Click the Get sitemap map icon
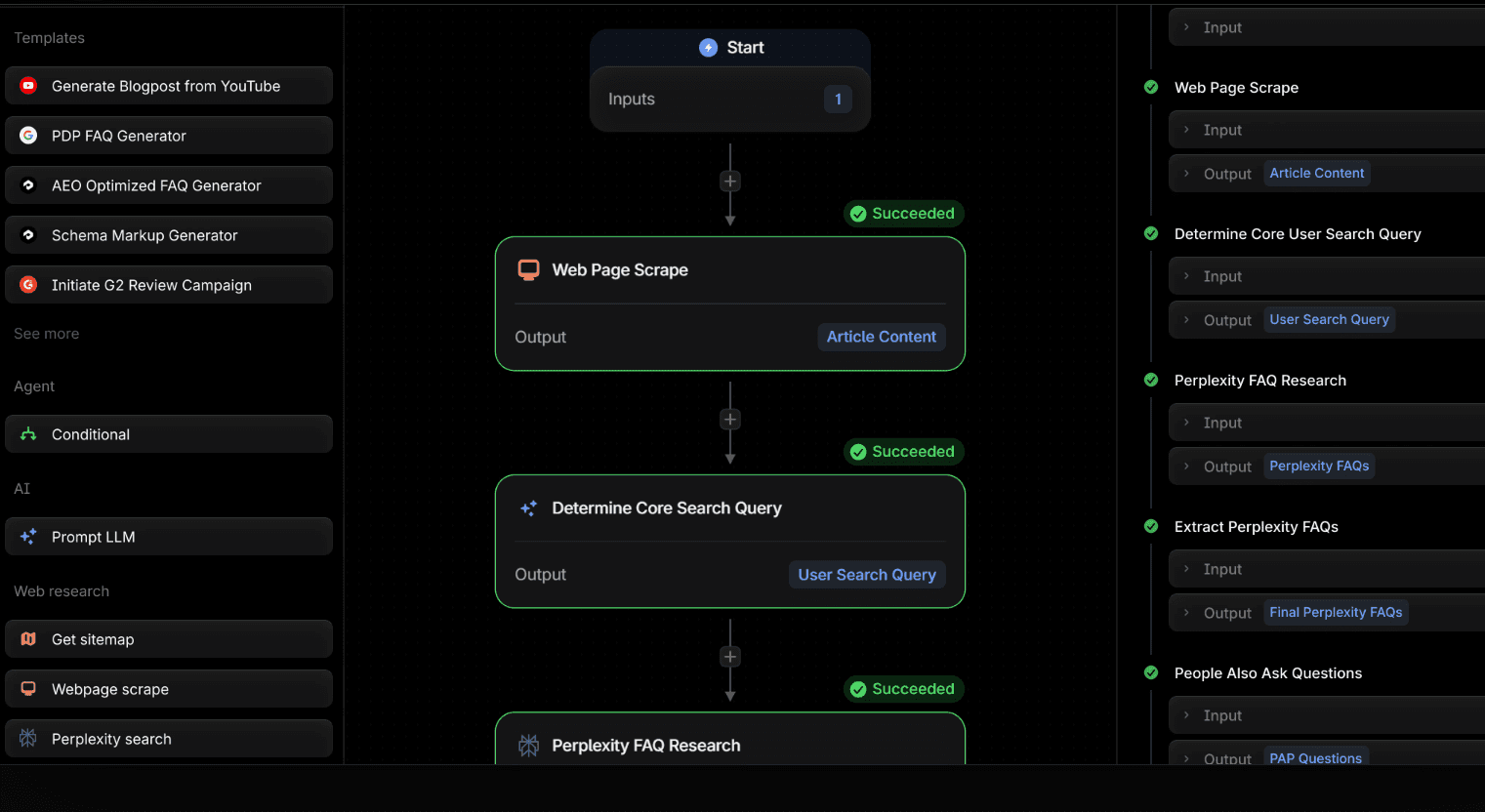 tap(28, 639)
